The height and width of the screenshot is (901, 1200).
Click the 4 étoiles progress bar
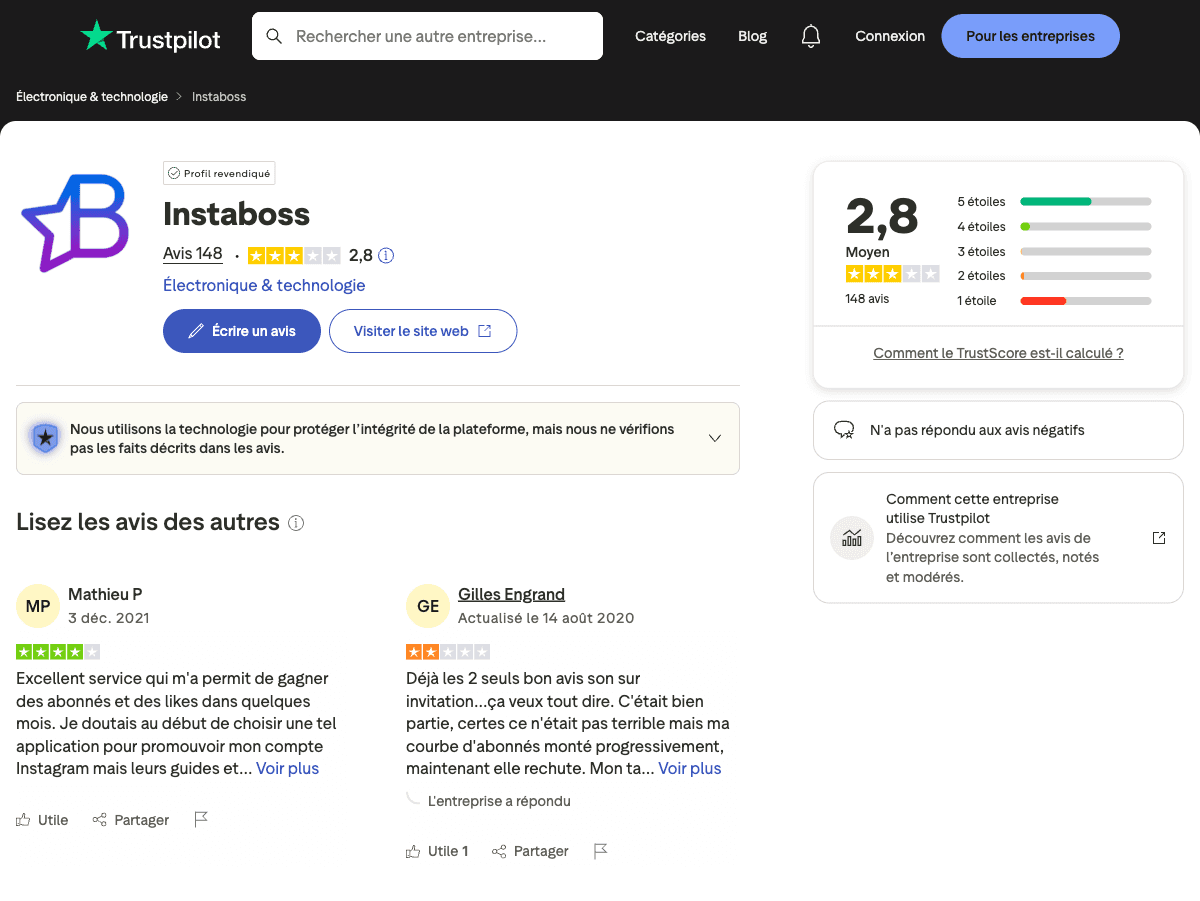click(x=1086, y=226)
